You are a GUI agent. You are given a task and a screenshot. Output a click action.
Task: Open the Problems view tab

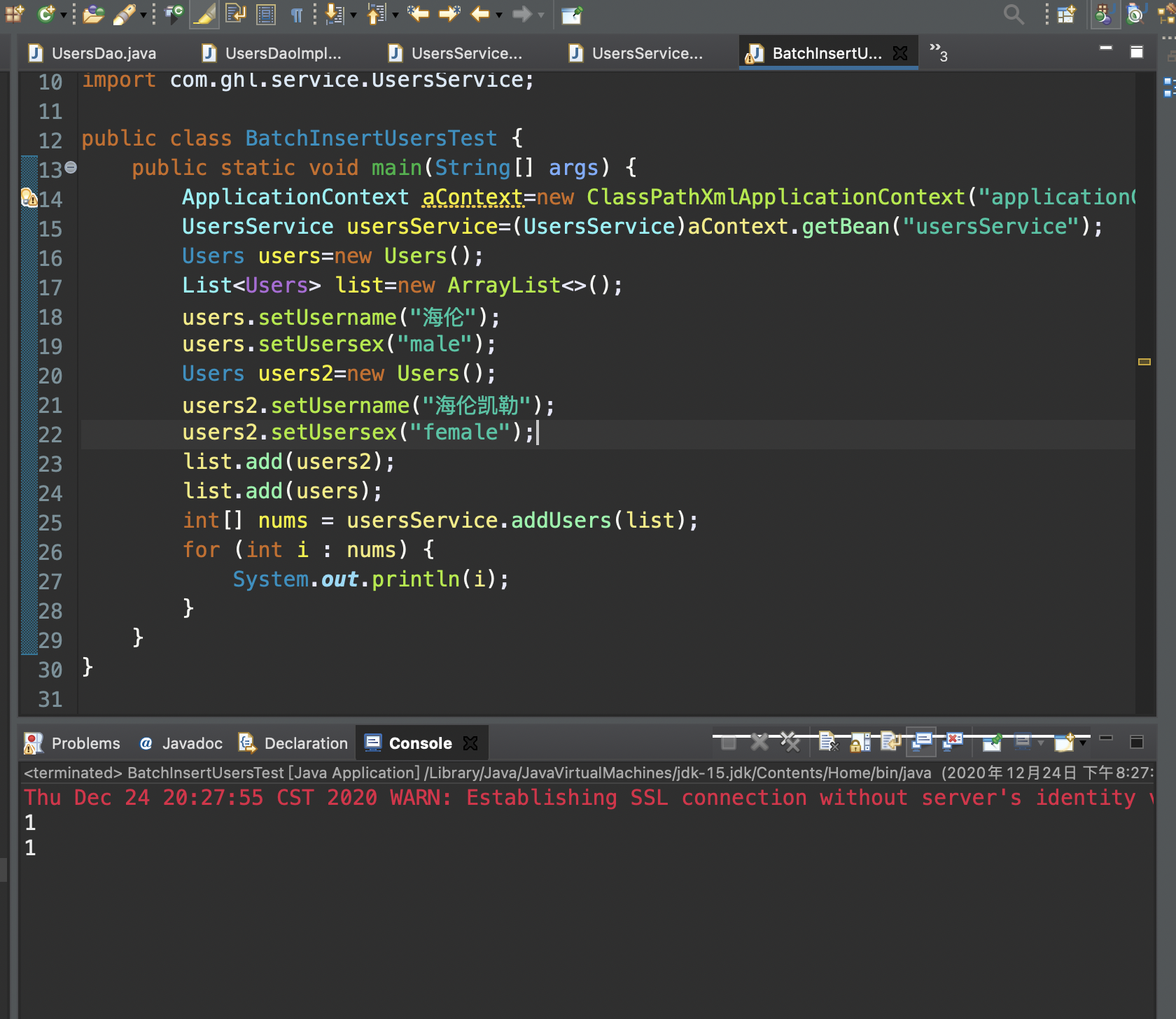pyautogui.click(x=73, y=743)
